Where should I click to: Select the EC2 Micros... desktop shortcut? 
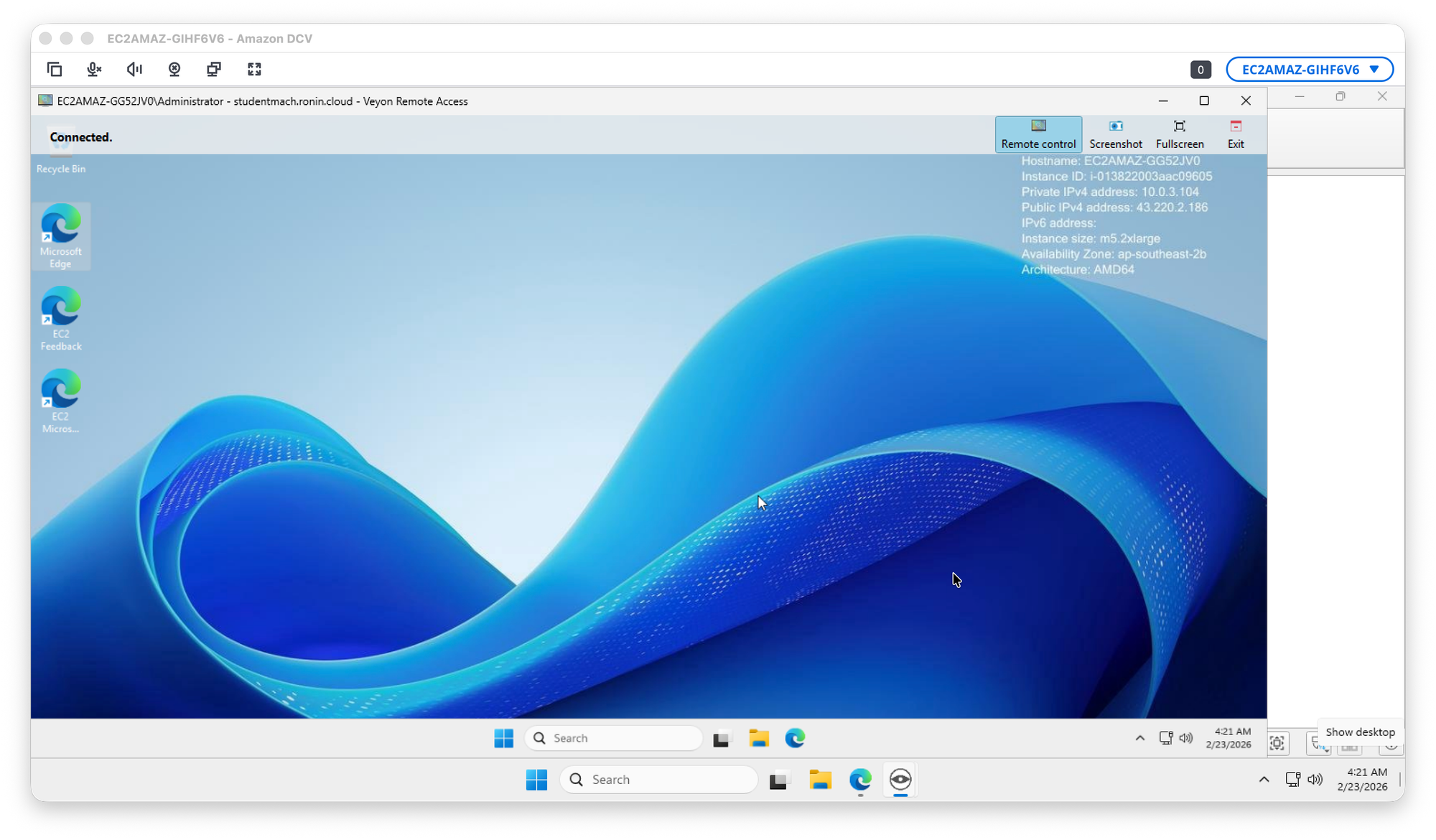point(61,401)
